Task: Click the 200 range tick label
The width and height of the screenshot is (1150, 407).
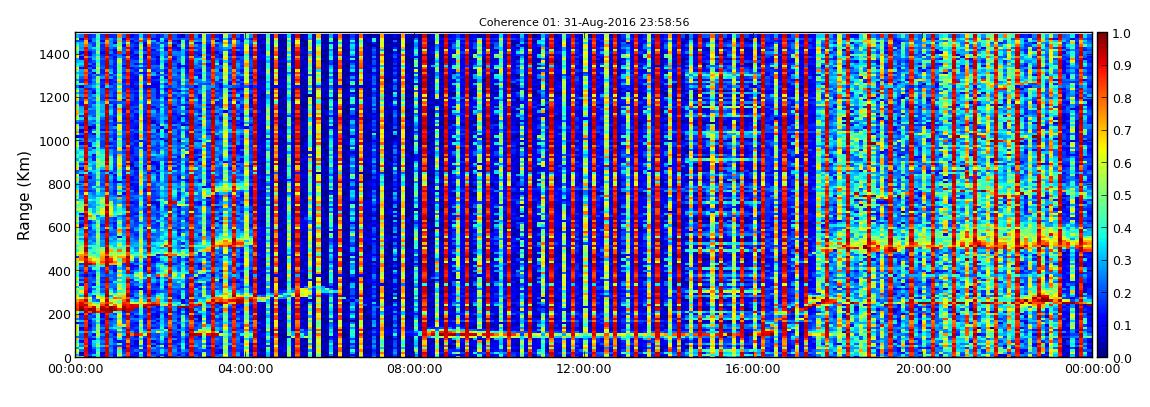Action: [x=59, y=314]
